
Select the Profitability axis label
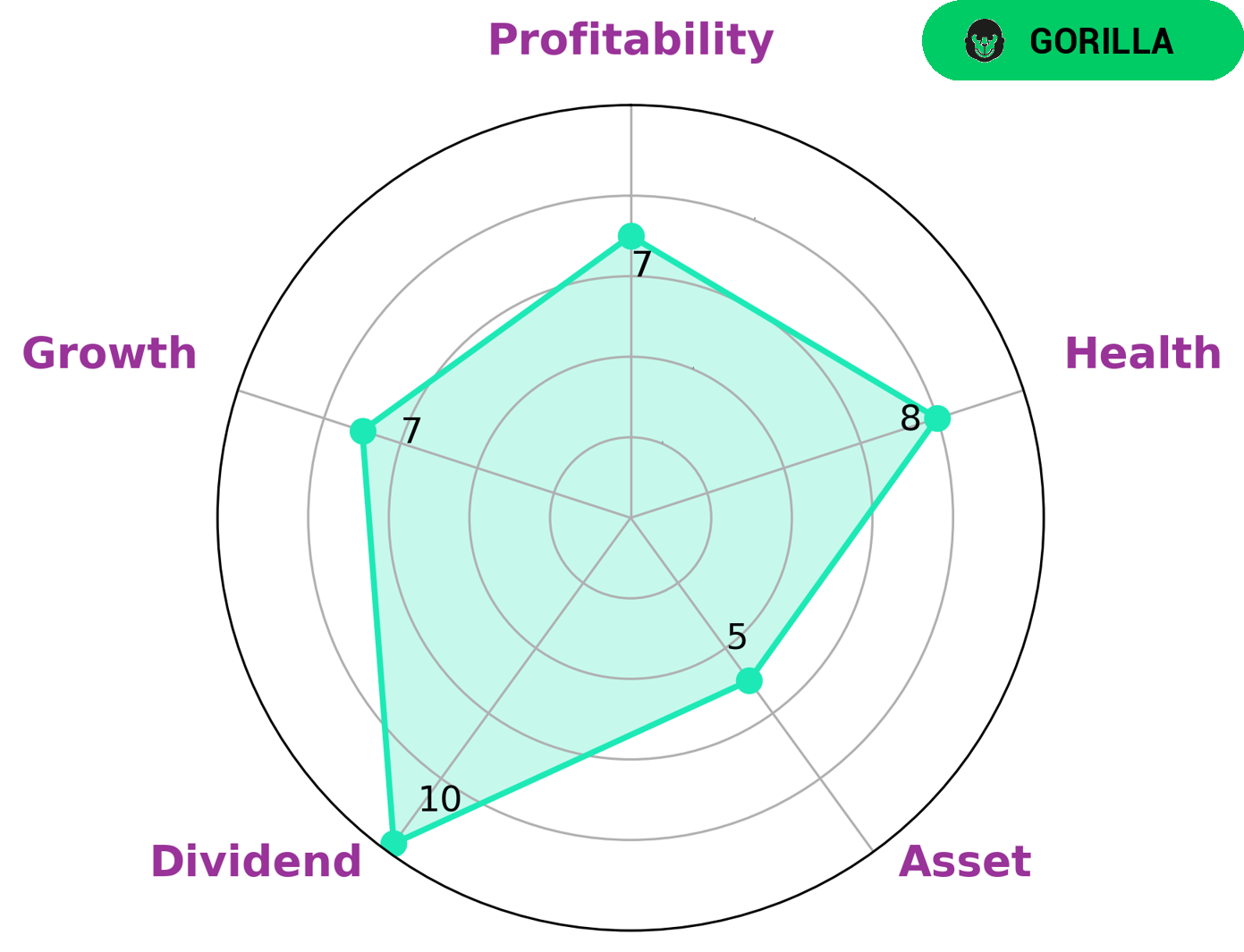(x=630, y=40)
